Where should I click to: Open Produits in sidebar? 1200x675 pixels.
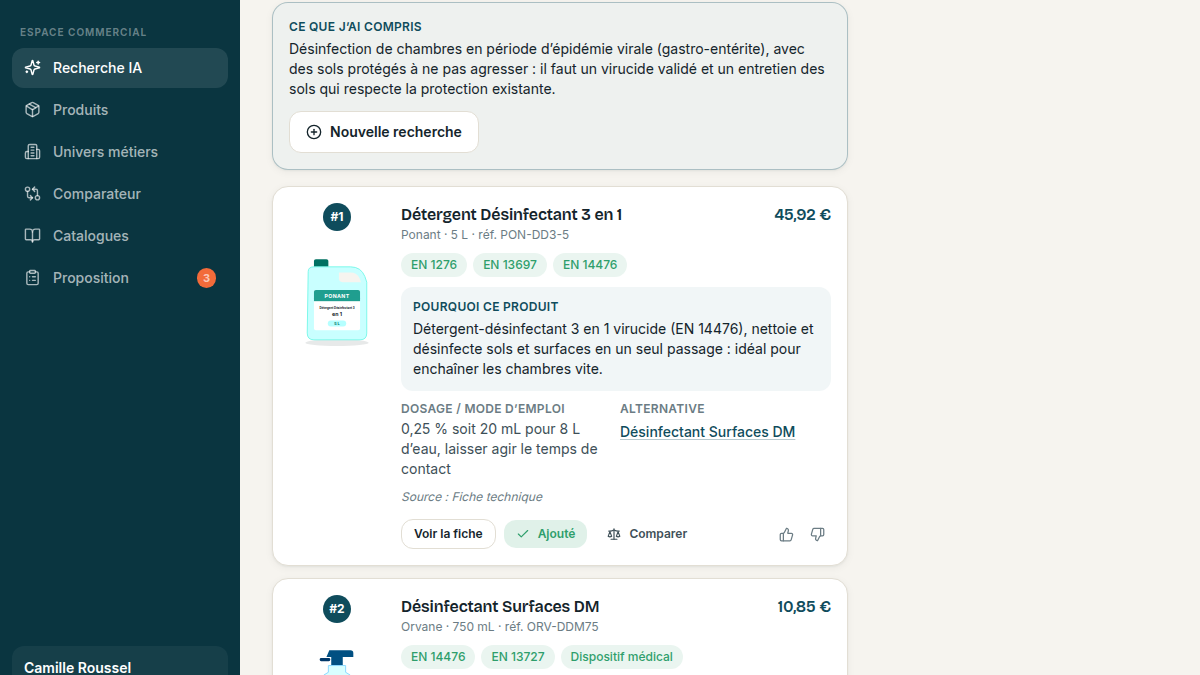[120, 110]
